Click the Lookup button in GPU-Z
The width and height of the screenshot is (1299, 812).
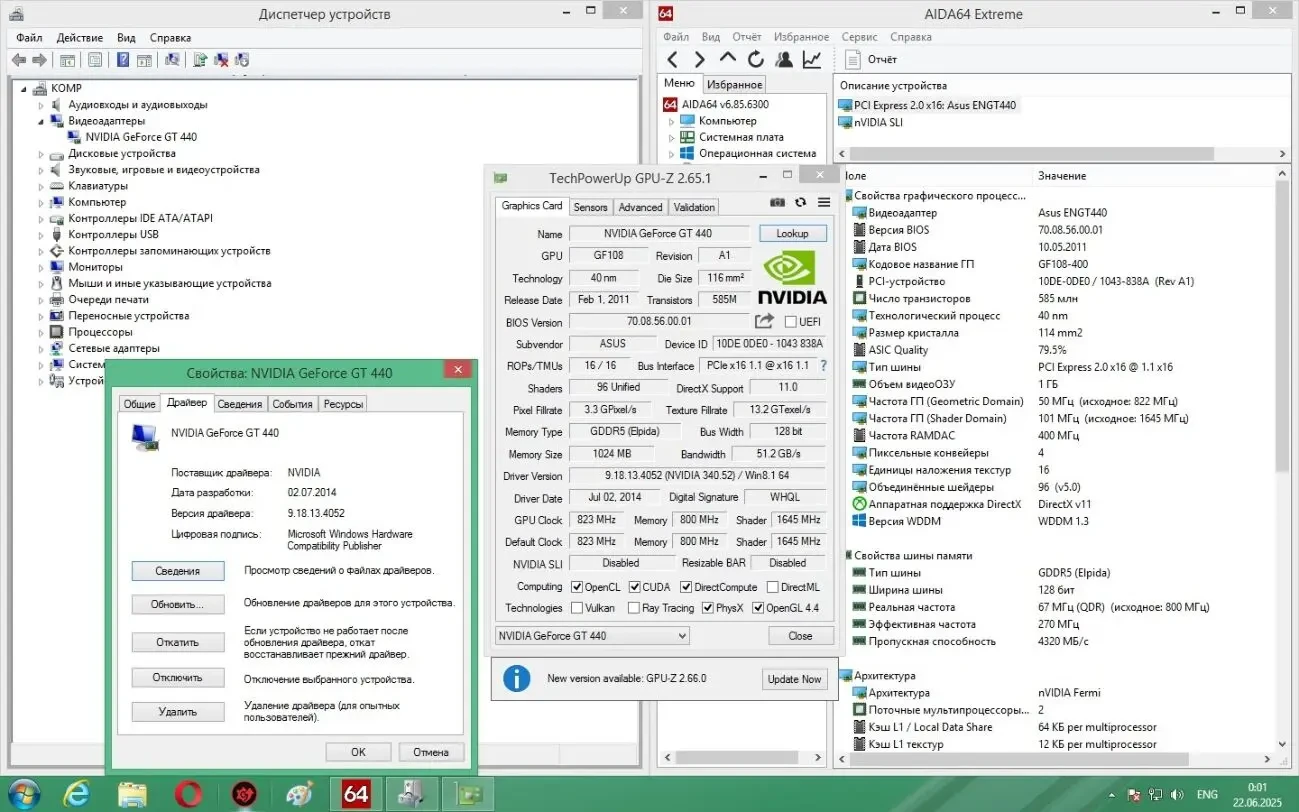pos(792,233)
